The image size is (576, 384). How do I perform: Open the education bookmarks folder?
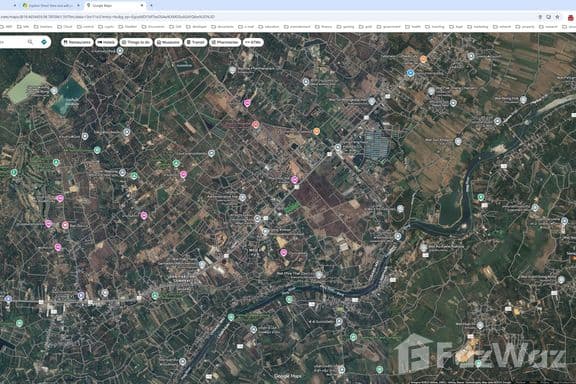(x=269, y=27)
